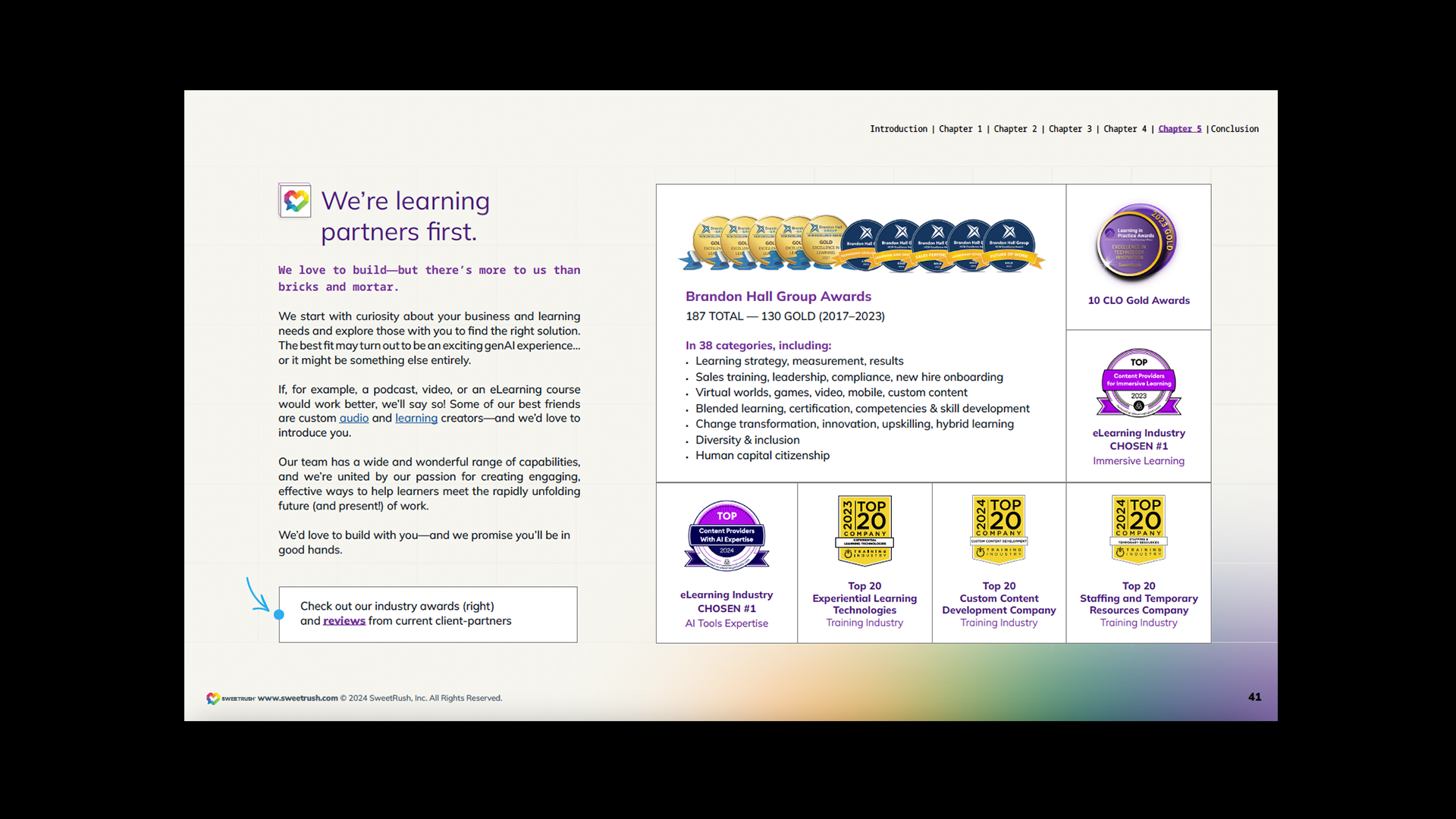This screenshot has height=819, width=1456.
Task: Click the Top AI Expertise 2024 badge
Action: [726, 536]
